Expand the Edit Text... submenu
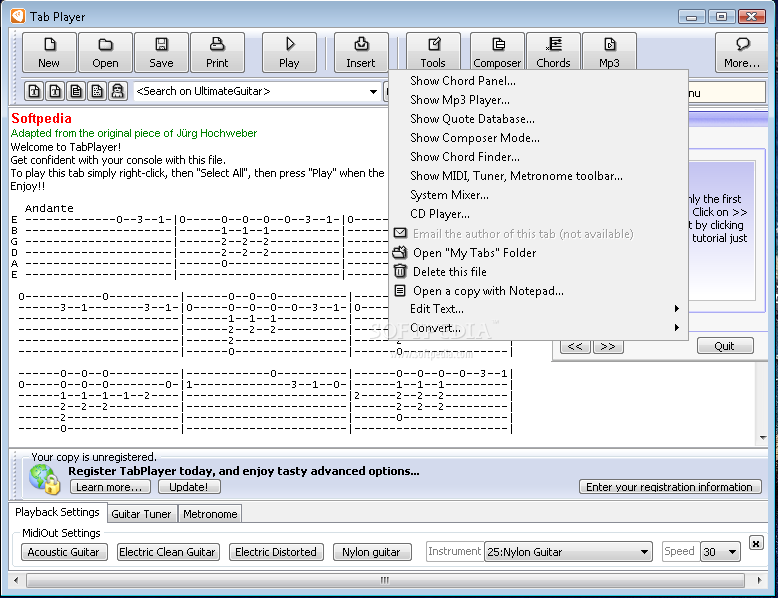 point(538,309)
